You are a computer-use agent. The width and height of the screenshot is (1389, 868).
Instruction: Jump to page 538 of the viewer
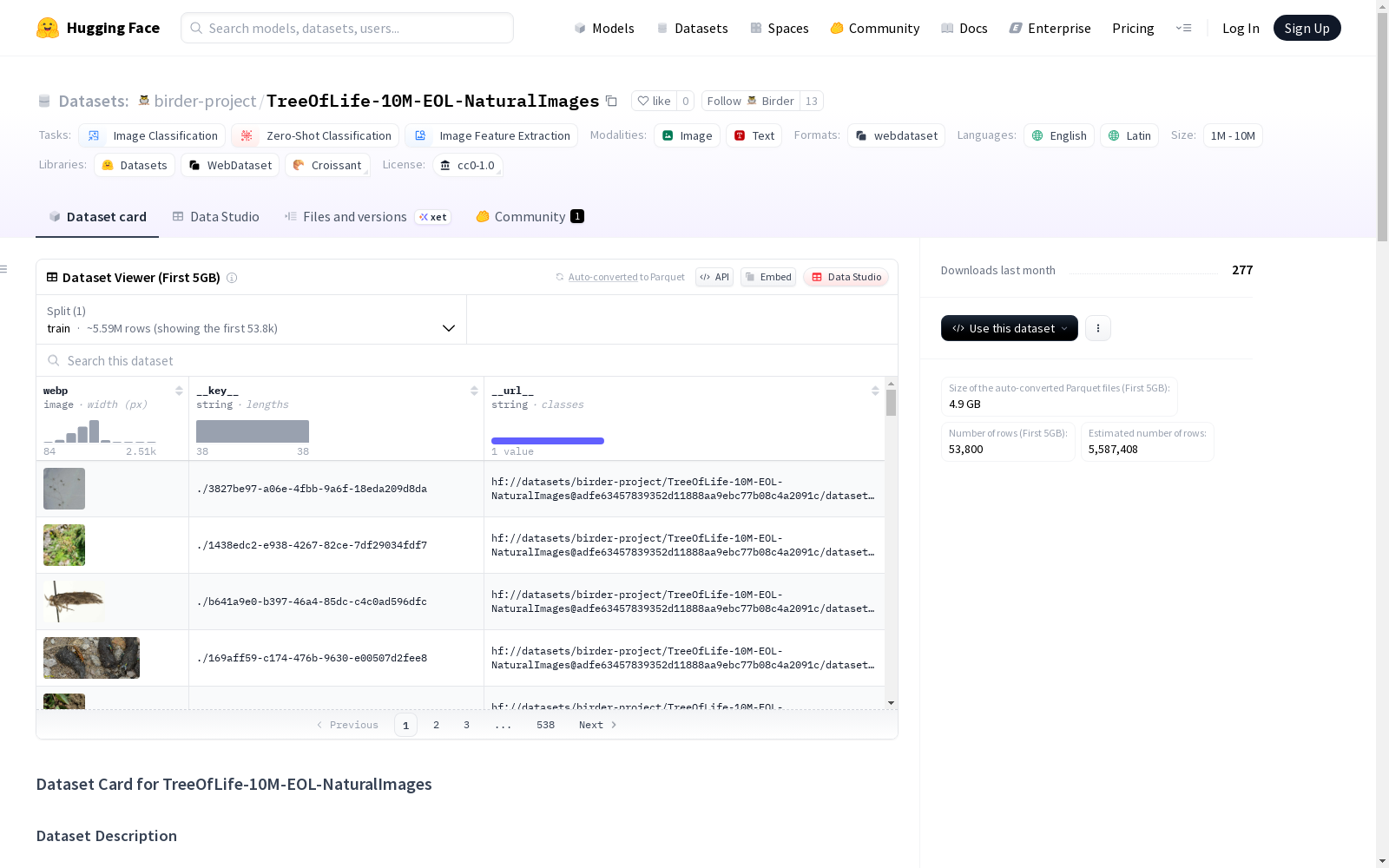click(545, 725)
